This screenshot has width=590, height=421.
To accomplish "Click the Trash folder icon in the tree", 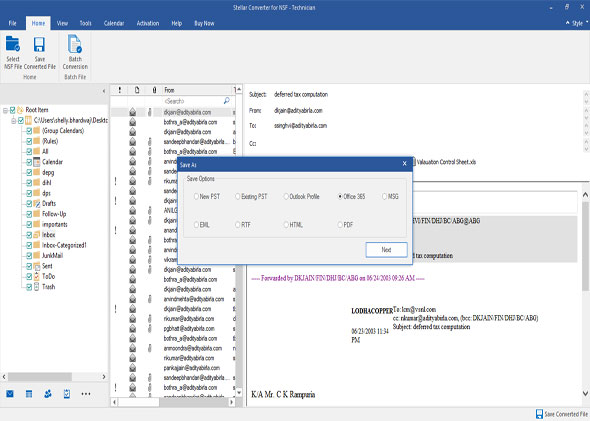I will click(x=36, y=287).
